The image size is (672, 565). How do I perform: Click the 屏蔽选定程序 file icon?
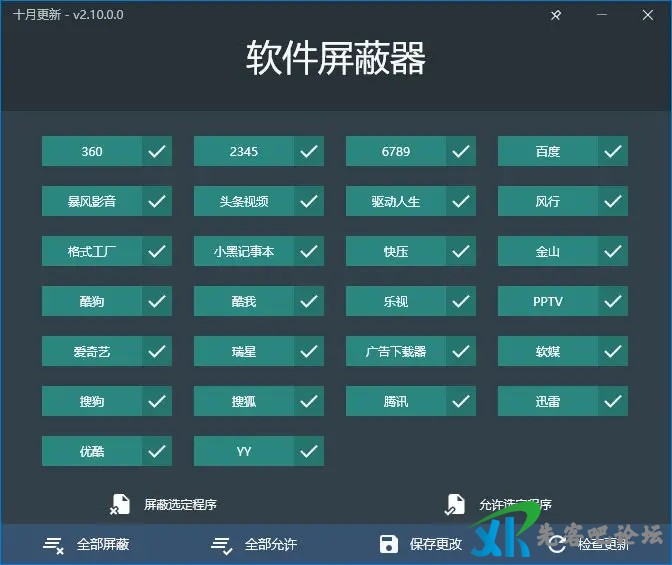pos(120,504)
